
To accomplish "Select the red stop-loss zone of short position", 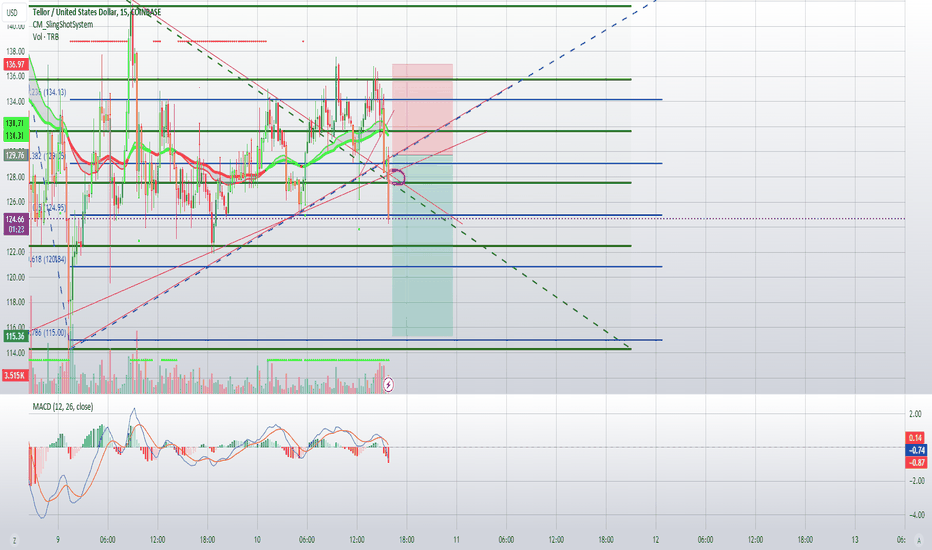I will (423, 109).
